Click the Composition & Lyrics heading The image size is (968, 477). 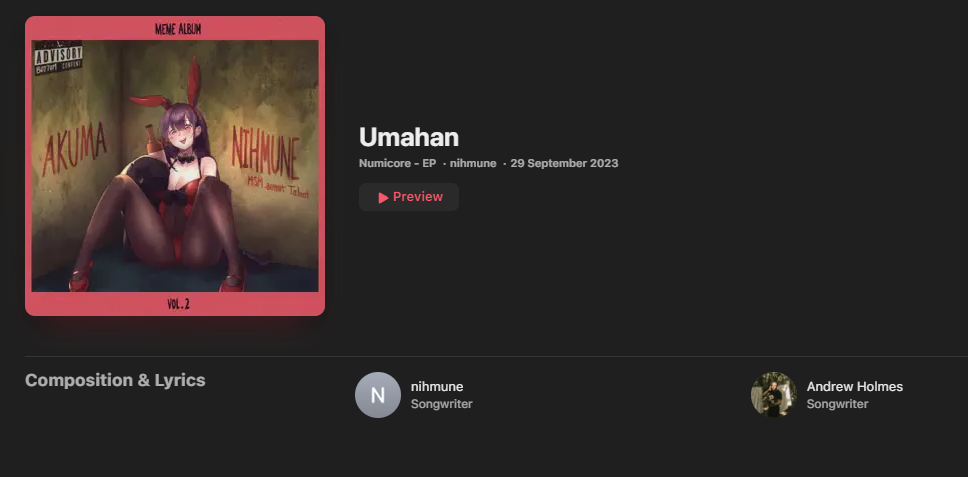115,380
